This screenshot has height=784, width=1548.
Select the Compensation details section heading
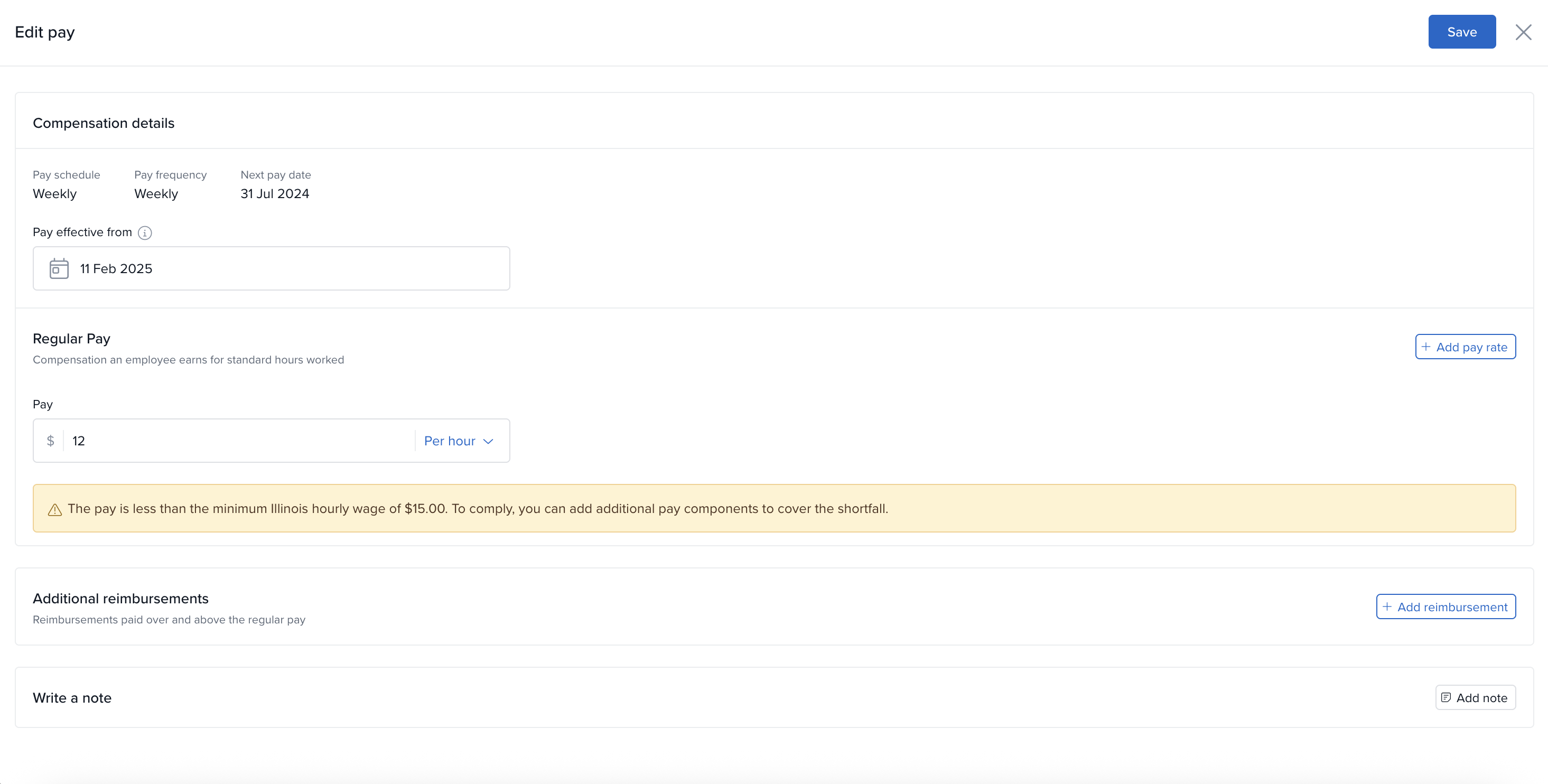click(x=104, y=123)
